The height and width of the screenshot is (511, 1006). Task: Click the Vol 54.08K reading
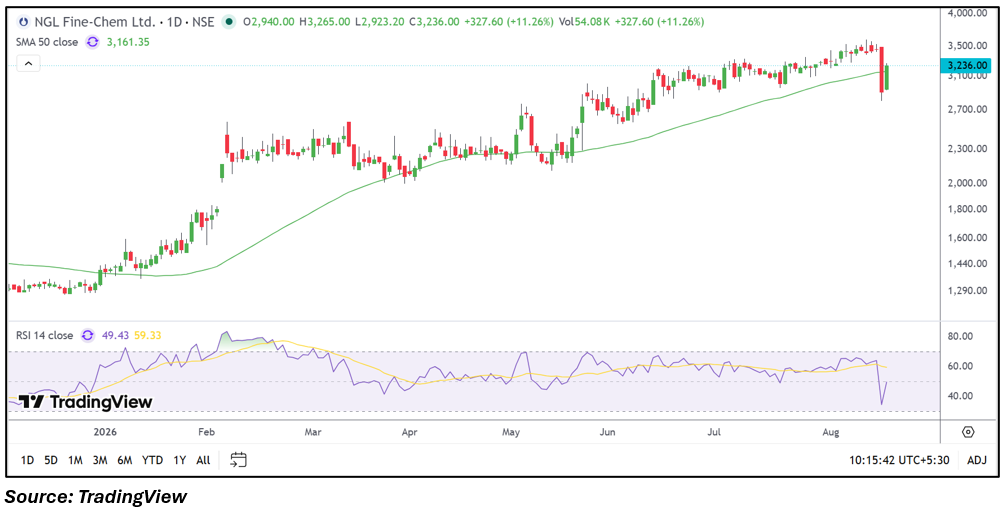[585, 22]
